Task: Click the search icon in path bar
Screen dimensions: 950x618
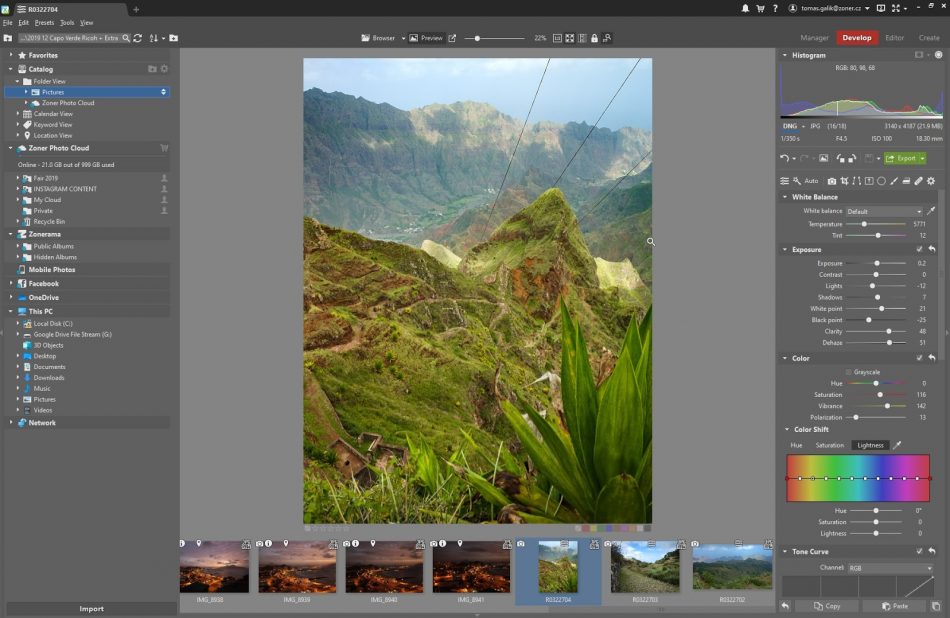Action: point(126,38)
